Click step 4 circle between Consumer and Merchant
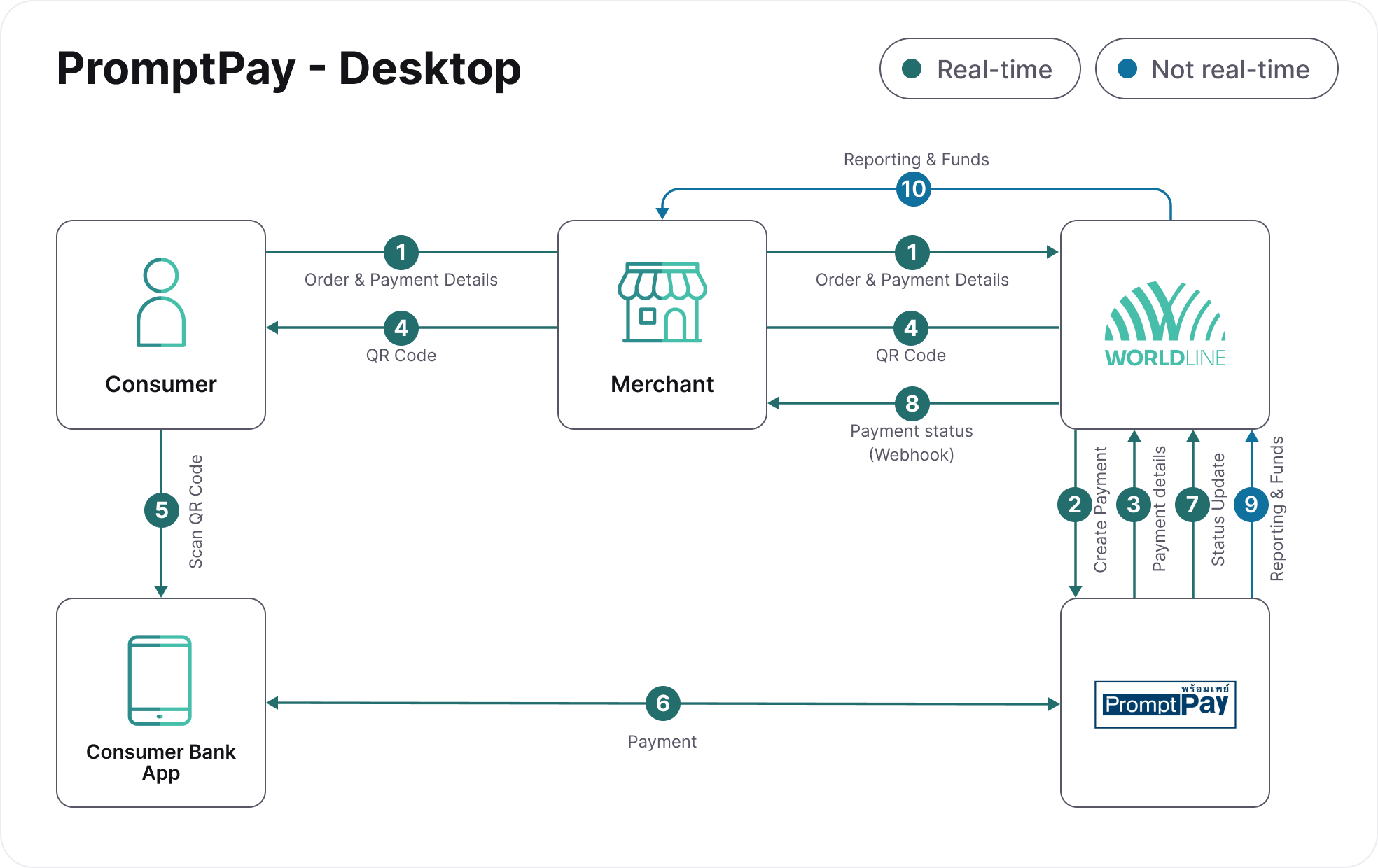Image resolution: width=1378 pixels, height=868 pixels. click(x=401, y=328)
